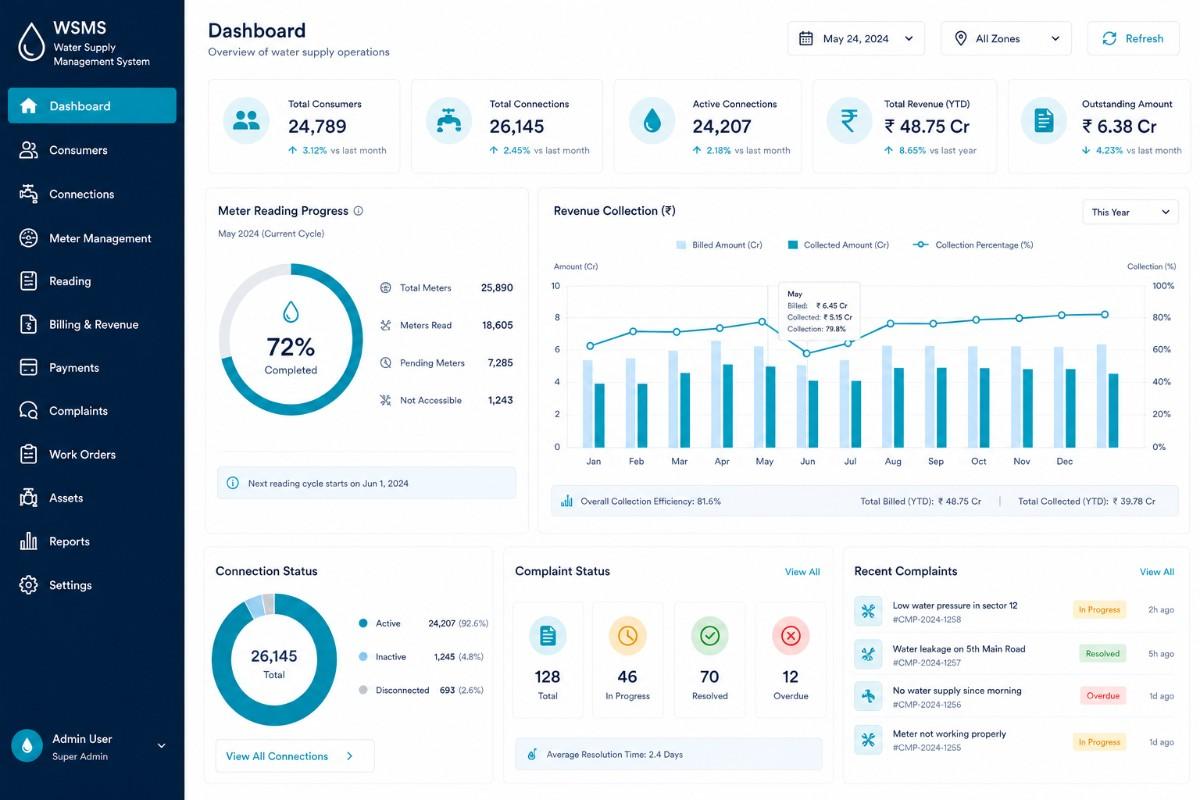Screen dimensions: 1200x800
Task: Open the Reading sidebar icon
Action: point(28,281)
